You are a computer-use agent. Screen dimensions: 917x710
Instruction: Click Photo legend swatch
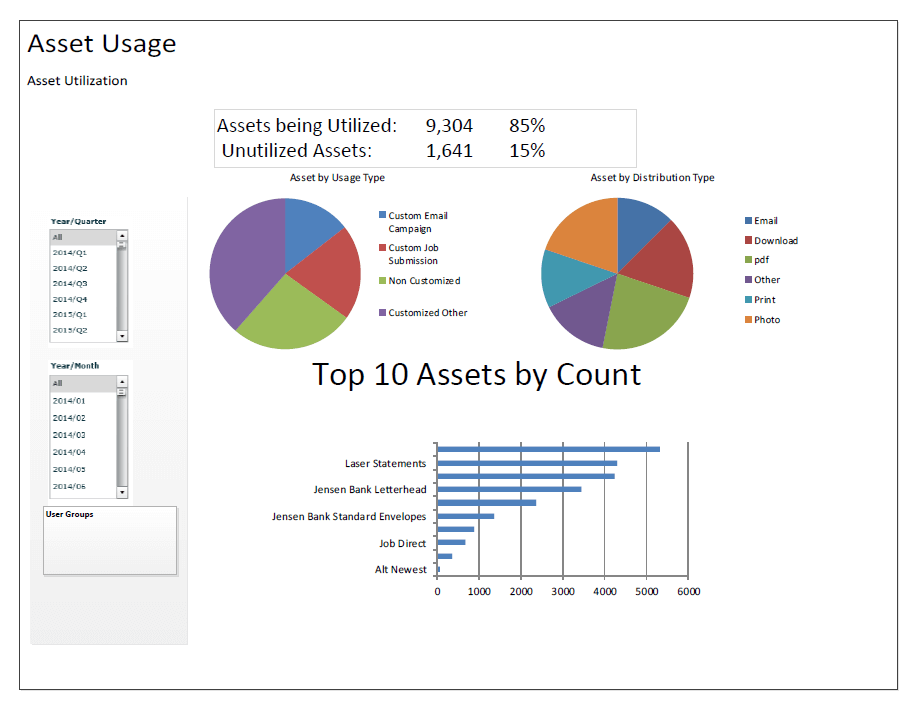748,319
